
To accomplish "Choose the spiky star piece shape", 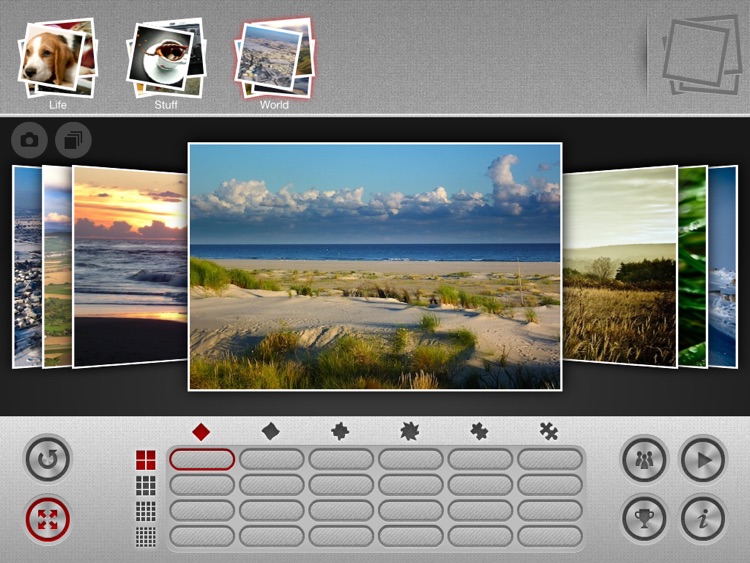I will (x=410, y=432).
